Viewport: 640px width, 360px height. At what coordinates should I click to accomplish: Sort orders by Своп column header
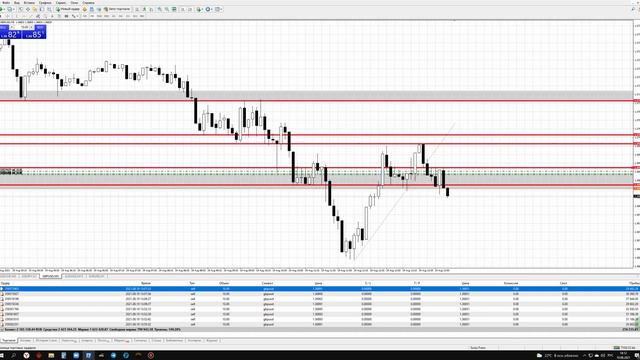click(564, 283)
